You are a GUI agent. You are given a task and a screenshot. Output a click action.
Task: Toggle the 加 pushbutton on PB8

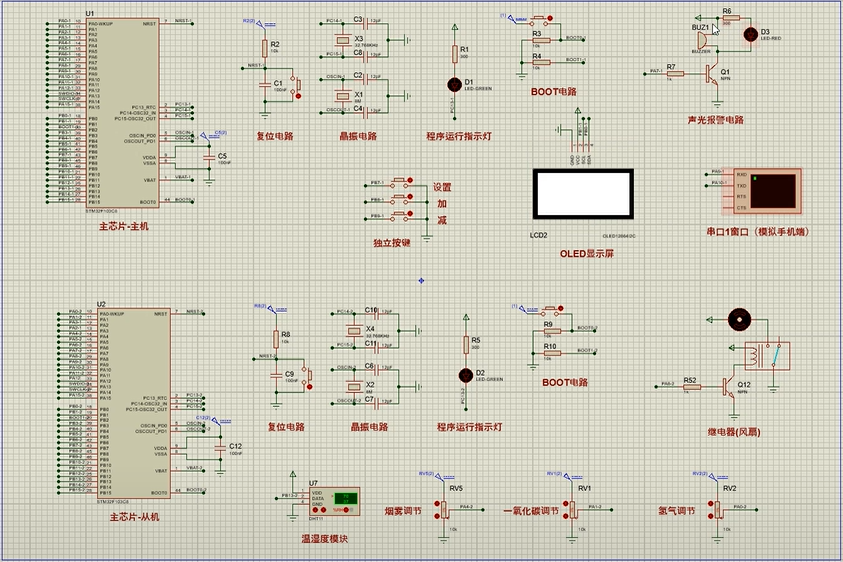pyautogui.click(x=401, y=200)
